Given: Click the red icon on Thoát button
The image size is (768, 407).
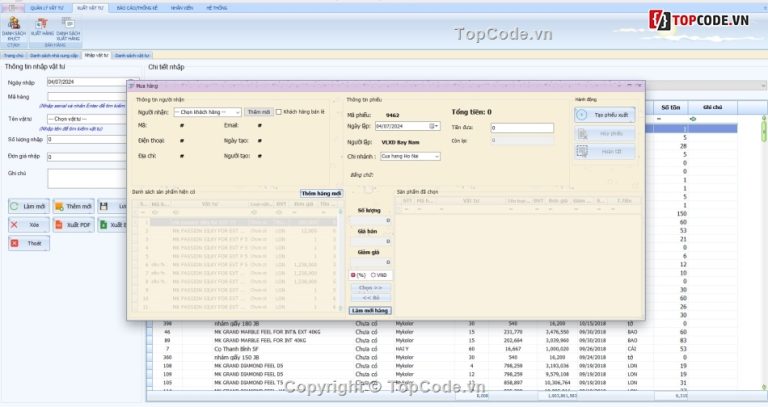Looking at the screenshot, I should (x=15, y=243).
